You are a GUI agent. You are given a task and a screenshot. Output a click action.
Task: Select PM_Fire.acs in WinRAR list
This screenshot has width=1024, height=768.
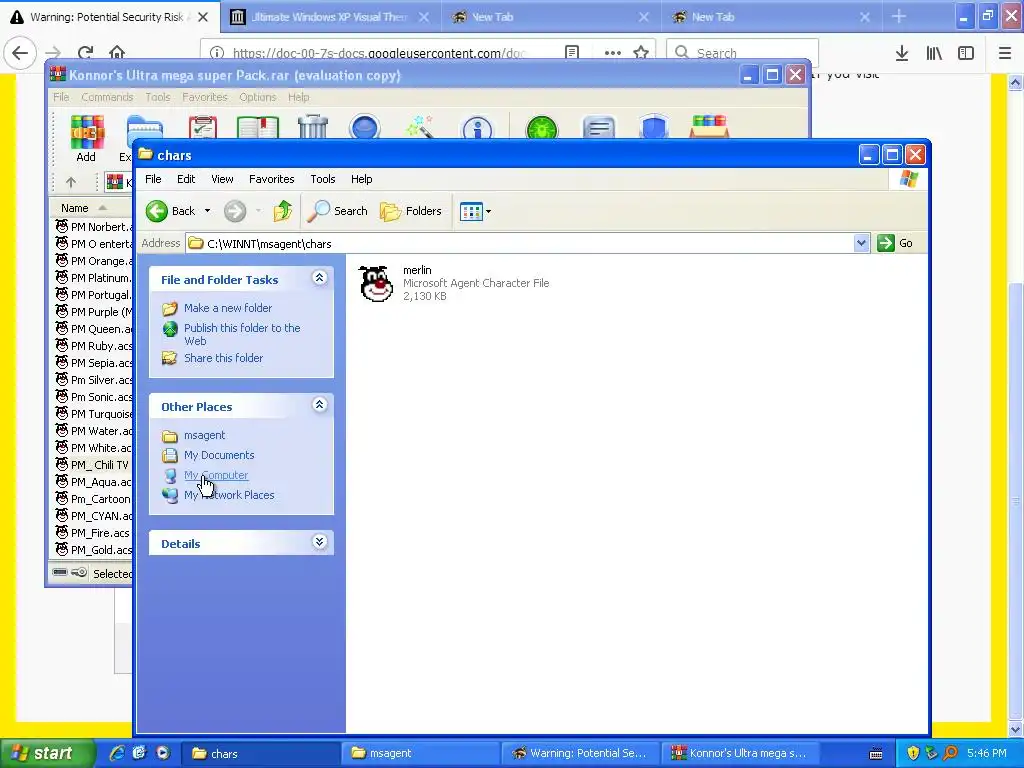point(93,532)
